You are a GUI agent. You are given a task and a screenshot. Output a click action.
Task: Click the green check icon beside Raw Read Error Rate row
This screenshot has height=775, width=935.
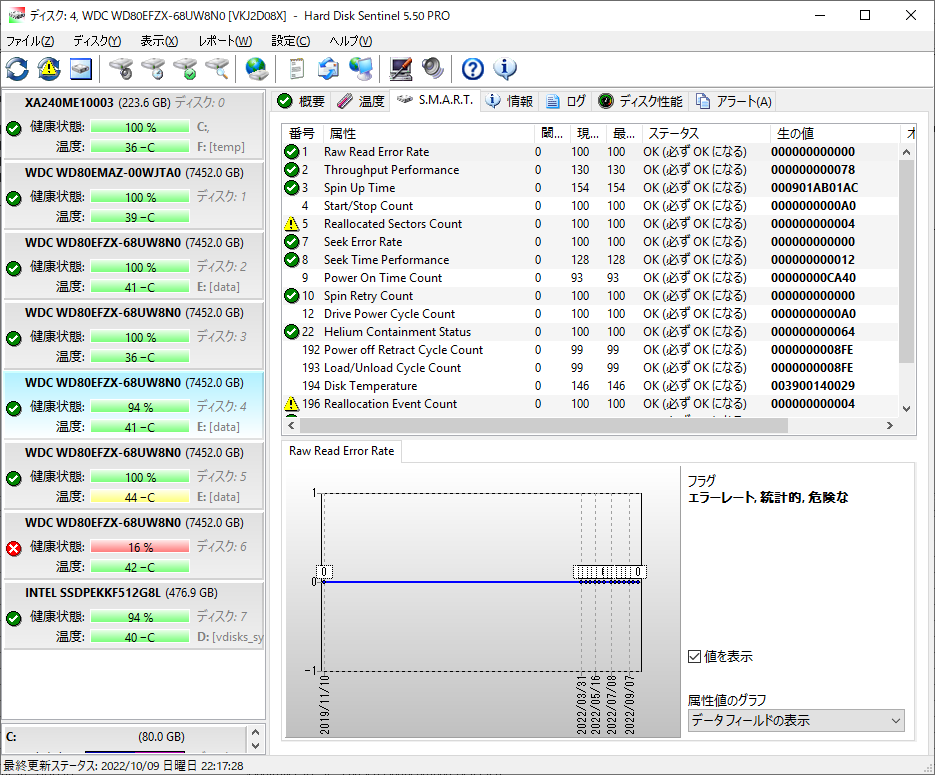click(x=292, y=152)
